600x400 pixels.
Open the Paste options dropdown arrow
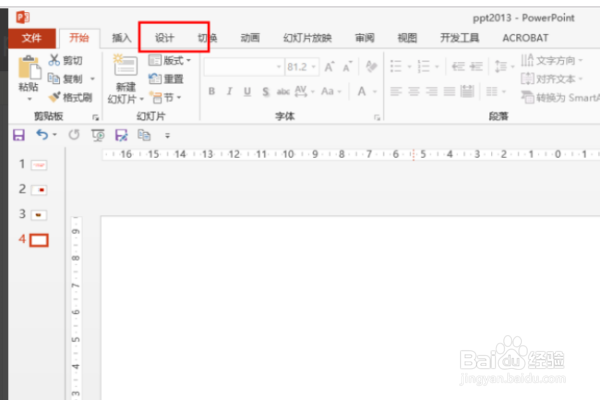pos(29,99)
